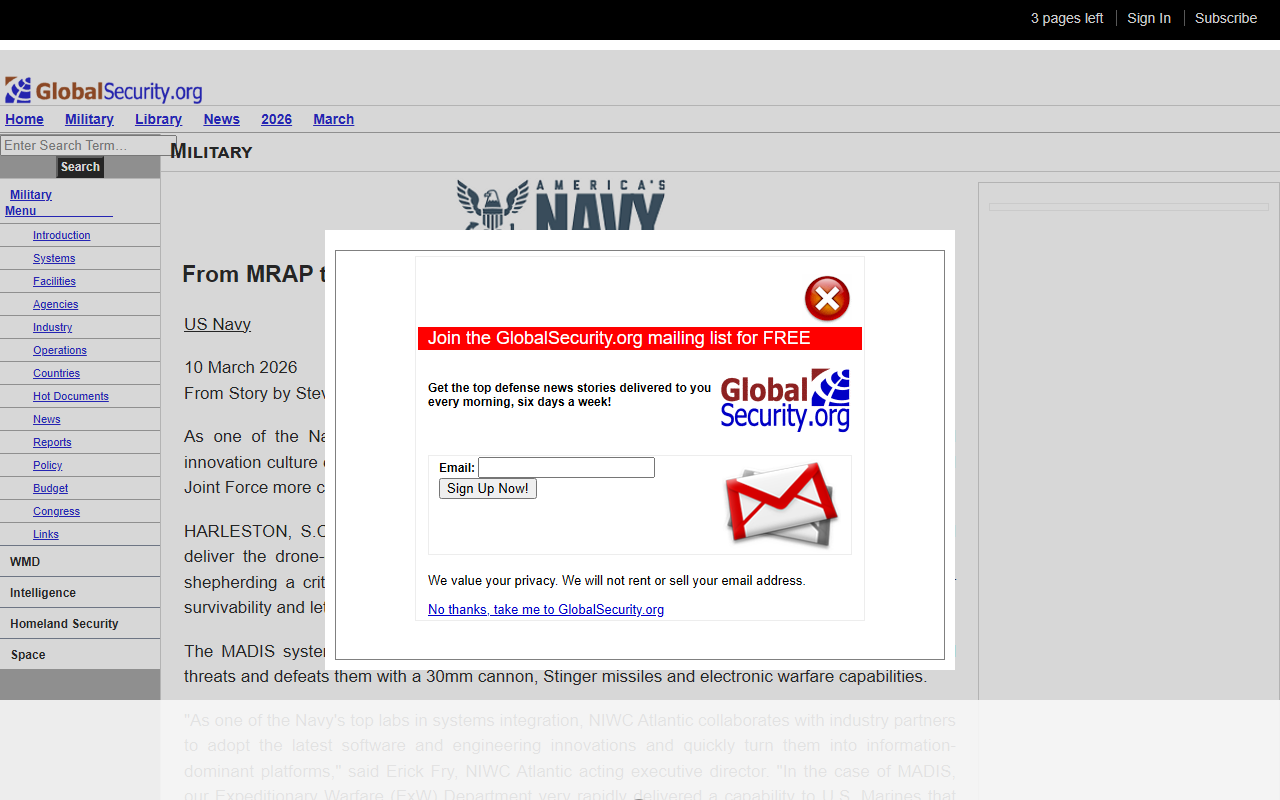Go to Military in breadcrumb navigation
The image size is (1280, 800).
(x=89, y=119)
